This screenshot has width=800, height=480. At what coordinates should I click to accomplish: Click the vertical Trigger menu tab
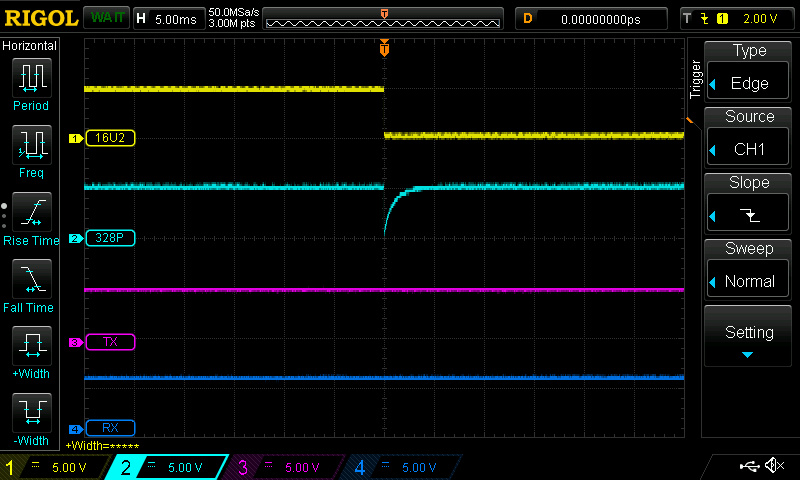click(695, 80)
